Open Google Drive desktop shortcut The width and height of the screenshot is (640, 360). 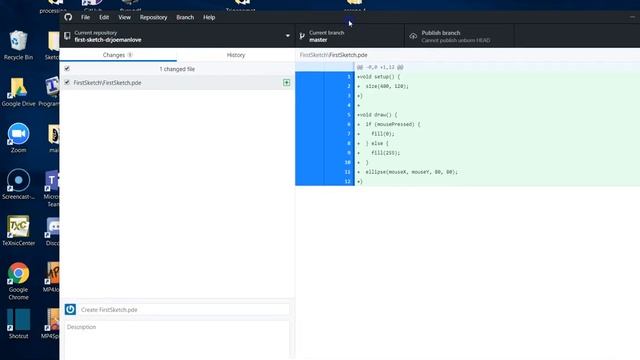pos(18,92)
